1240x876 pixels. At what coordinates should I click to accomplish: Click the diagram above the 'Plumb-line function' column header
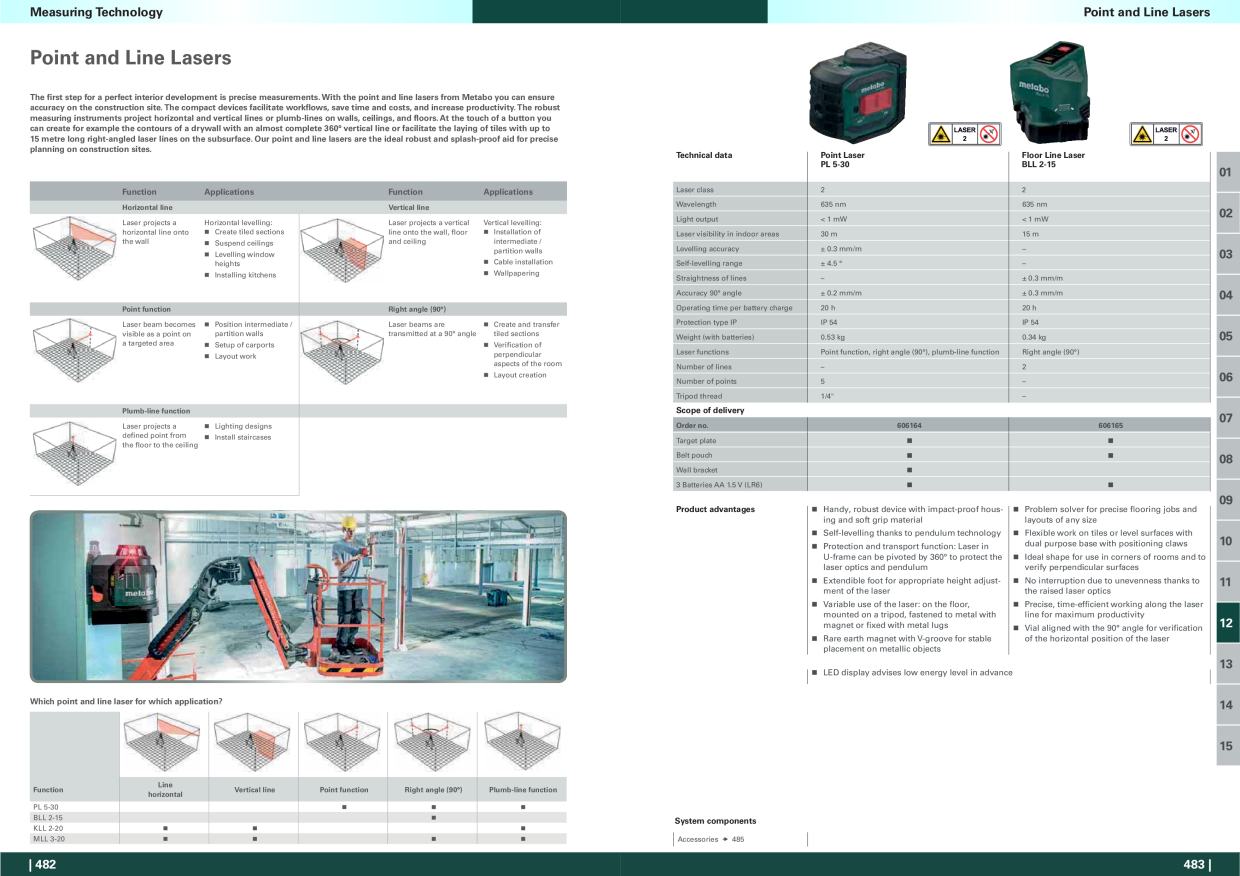click(x=522, y=743)
